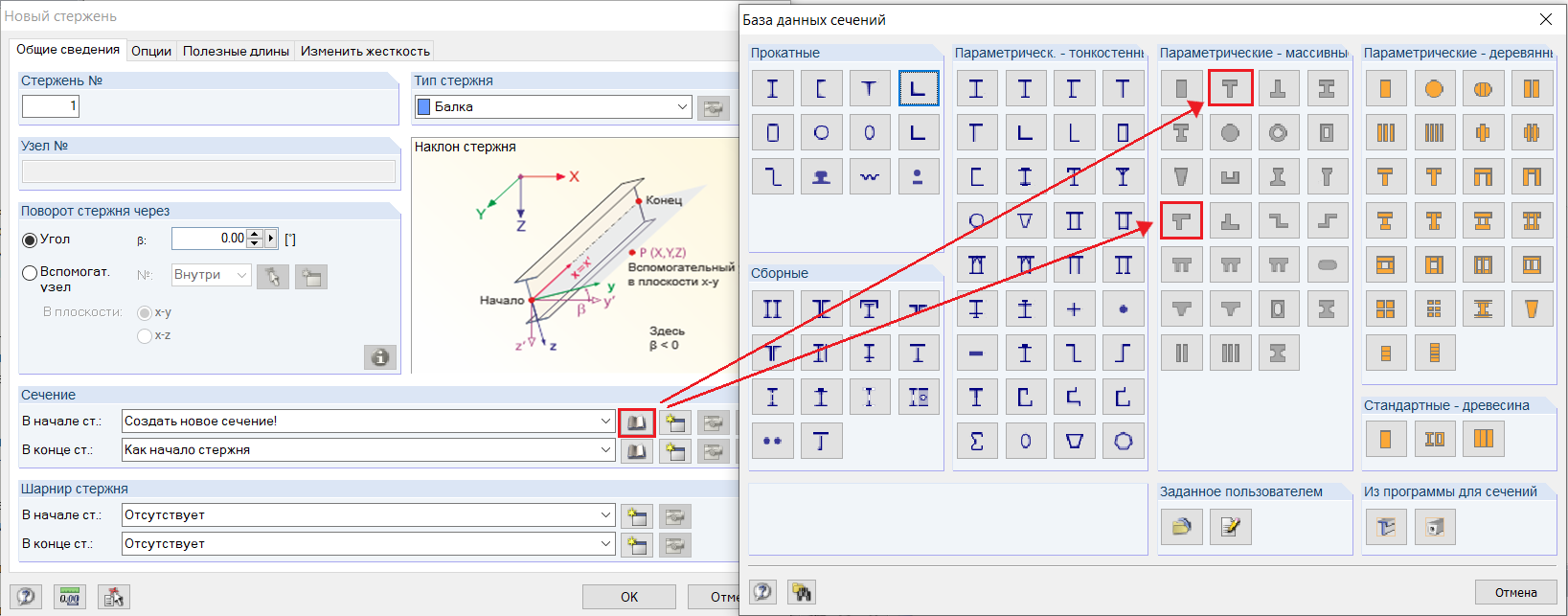
Task: Expand Как начало стержня dropdown
Action: point(605,449)
